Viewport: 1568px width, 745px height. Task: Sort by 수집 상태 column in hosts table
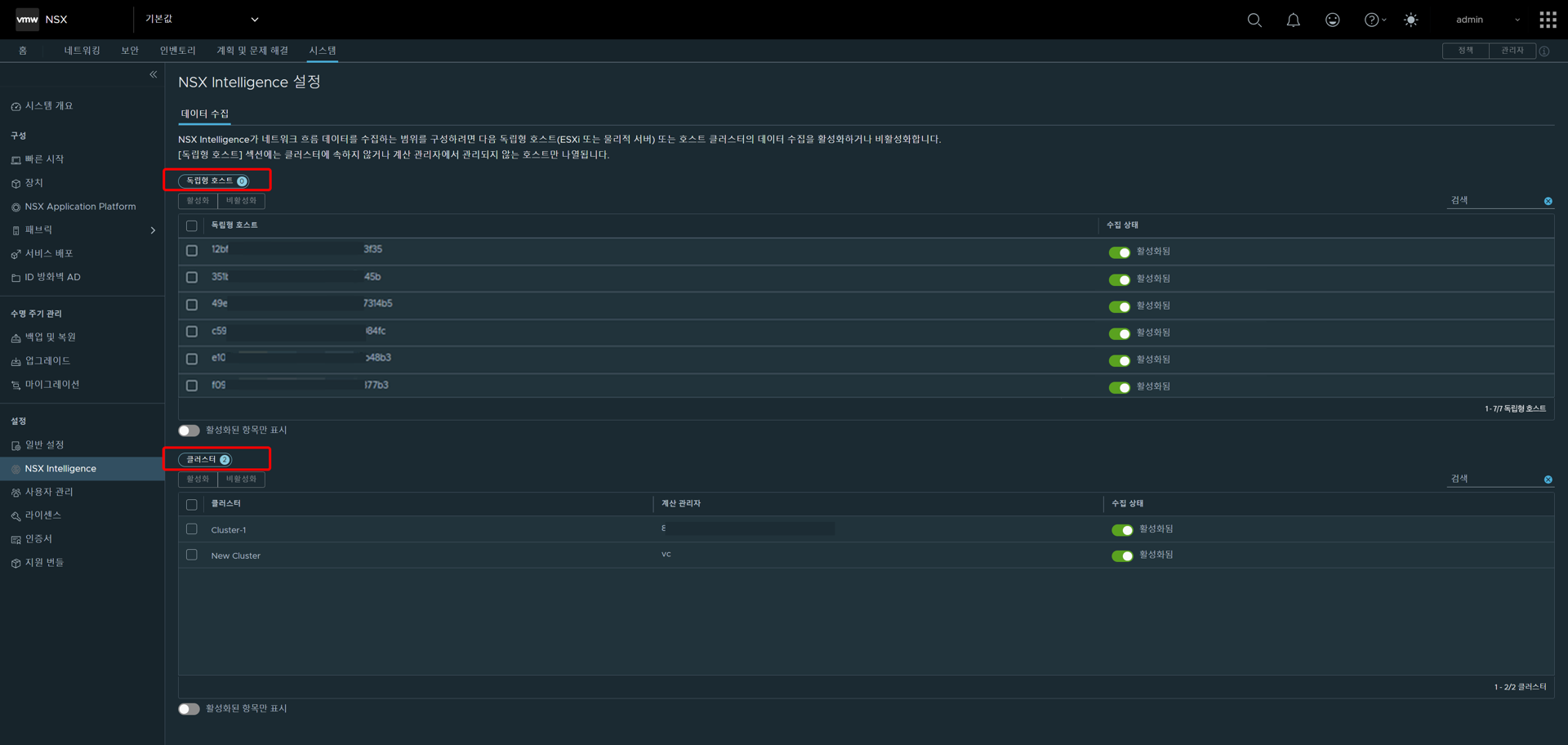click(1122, 225)
